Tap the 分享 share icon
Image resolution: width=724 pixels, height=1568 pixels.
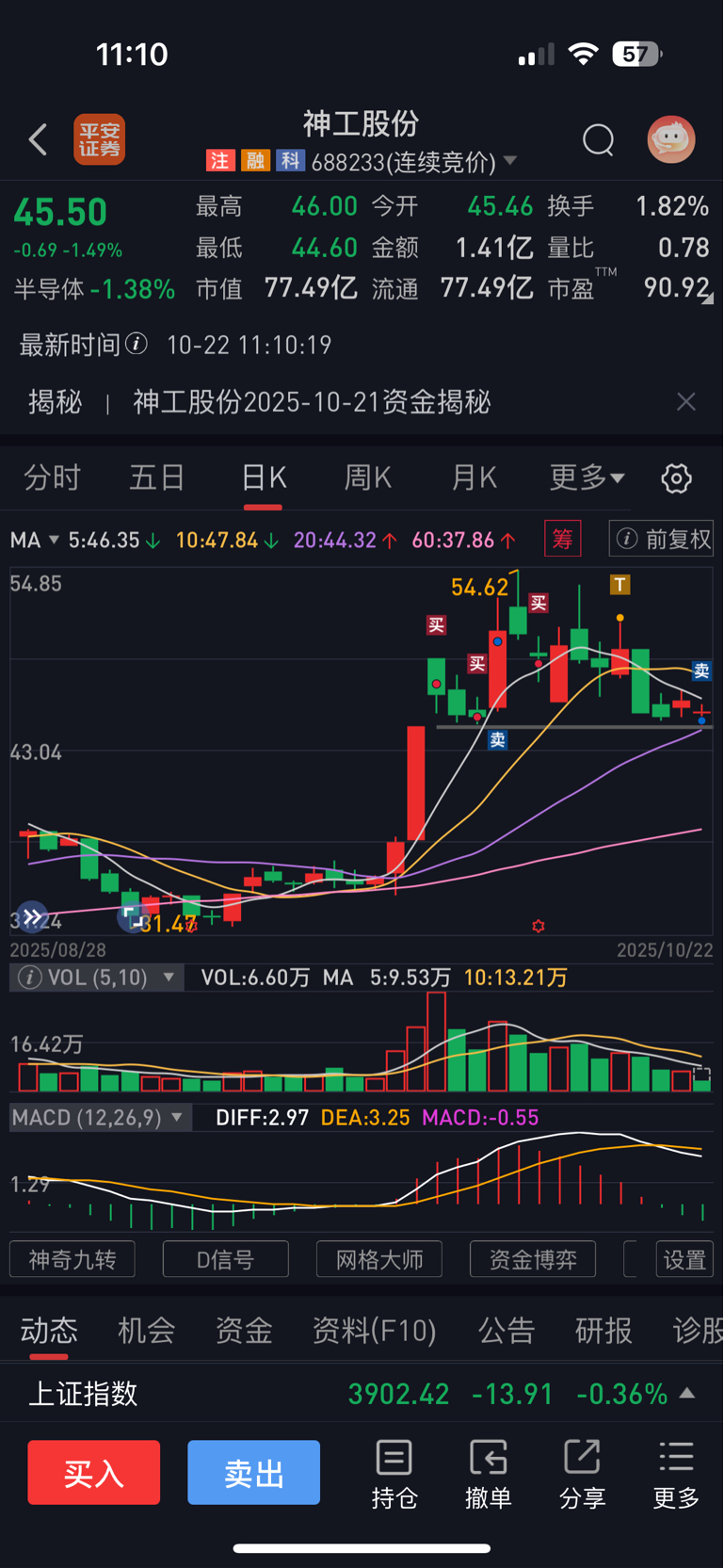pyautogui.click(x=582, y=1475)
